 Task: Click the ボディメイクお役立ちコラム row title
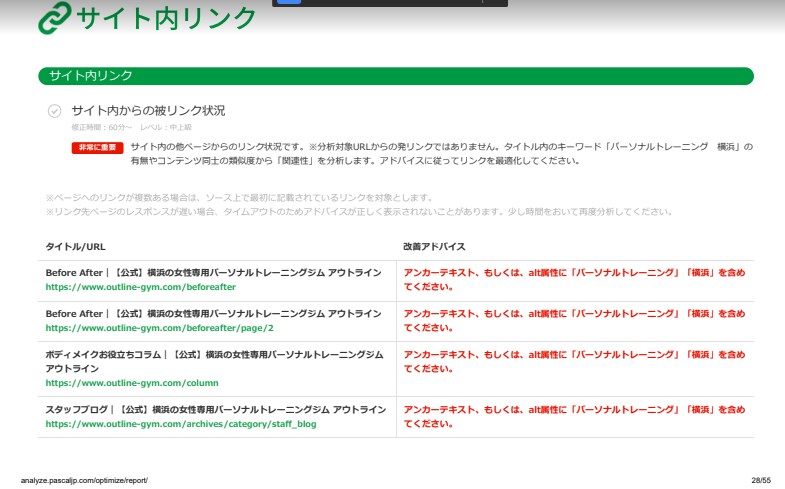click(214, 361)
